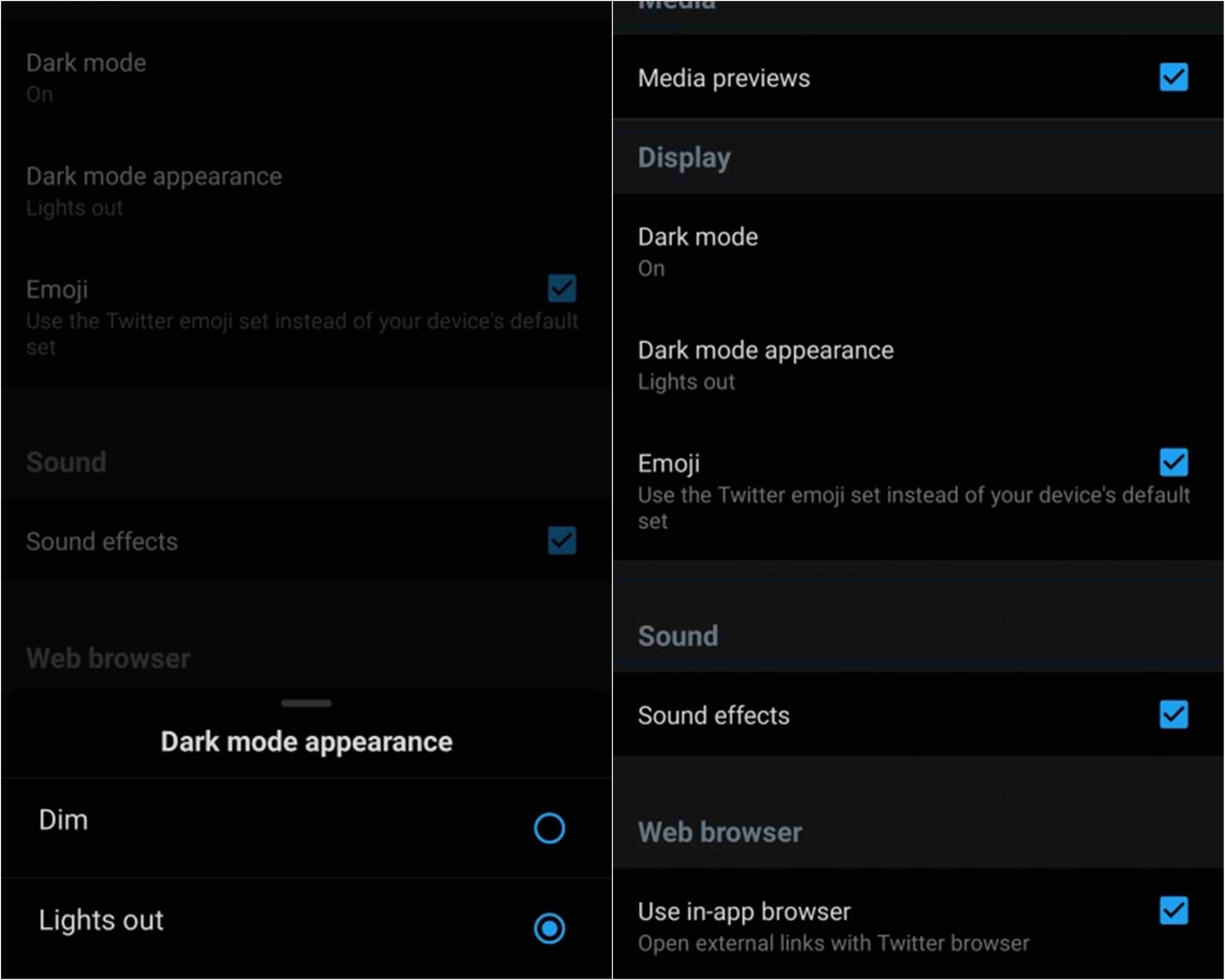Click dimmed Sound effects checkbox on left screen
The height and width of the screenshot is (980, 1225).
pos(562,540)
